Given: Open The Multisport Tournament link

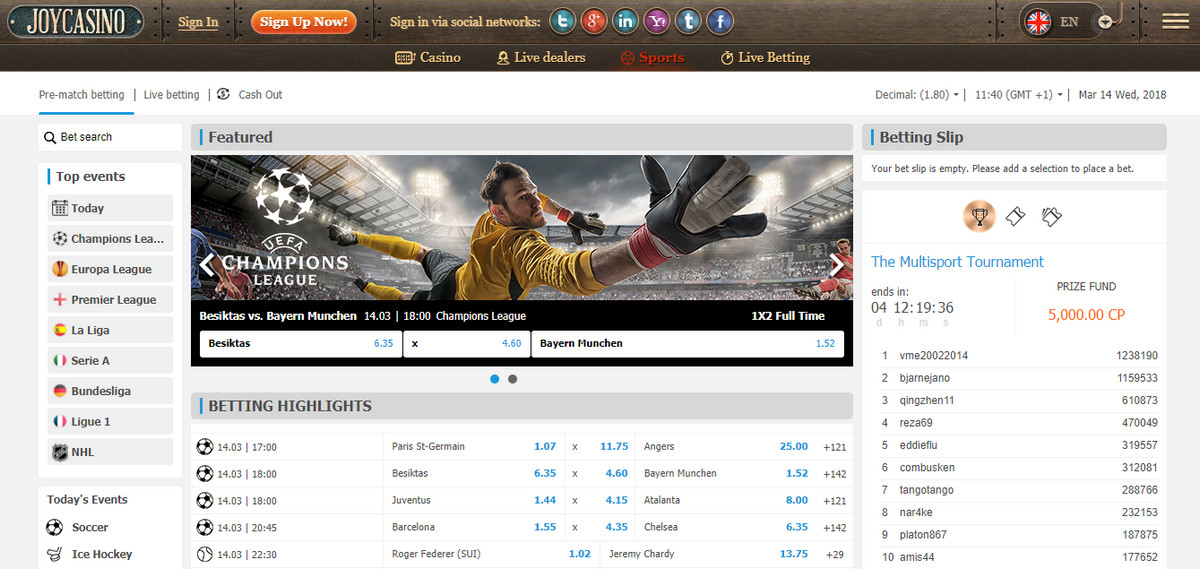Looking at the screenshot, I should [x=957, y=262].
